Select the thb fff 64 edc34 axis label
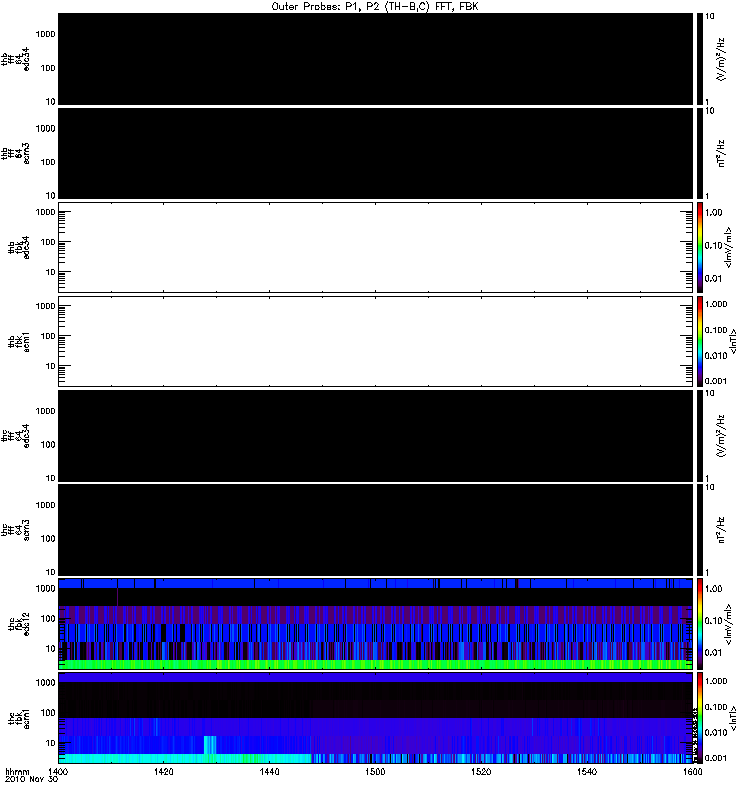 click(x=15, y=59)
